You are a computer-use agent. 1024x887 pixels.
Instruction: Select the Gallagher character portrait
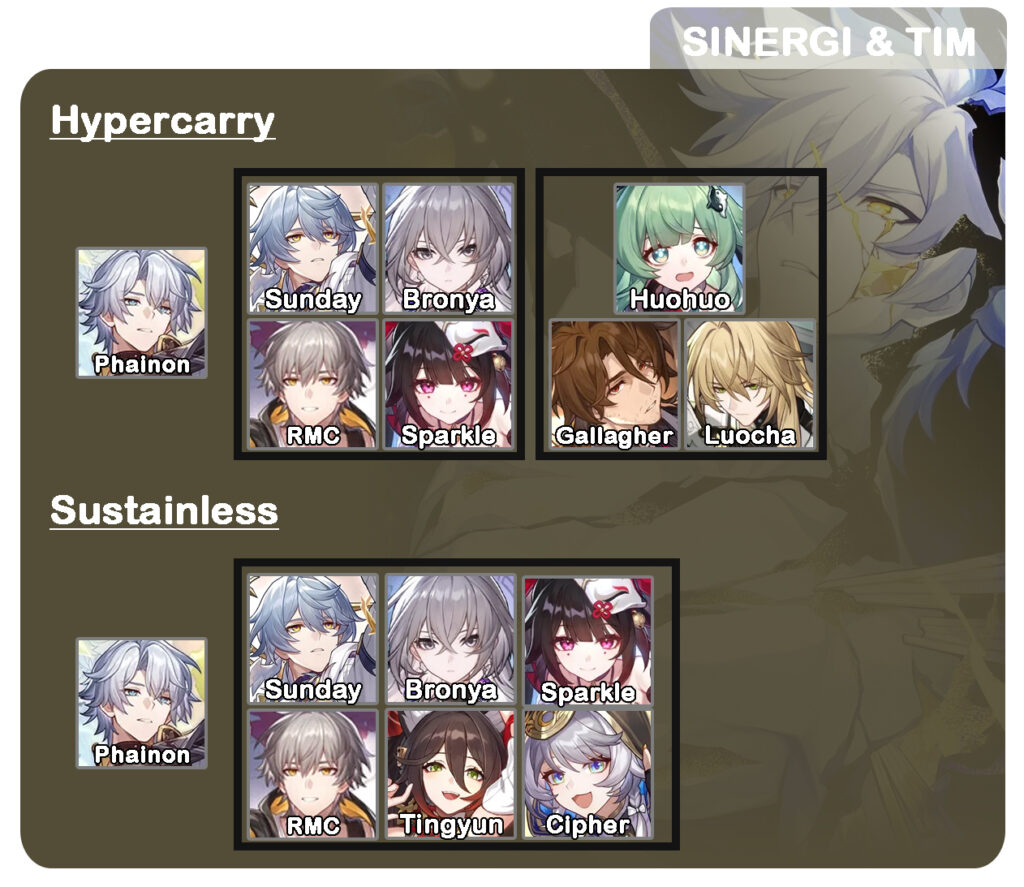(x=615, y=384)
